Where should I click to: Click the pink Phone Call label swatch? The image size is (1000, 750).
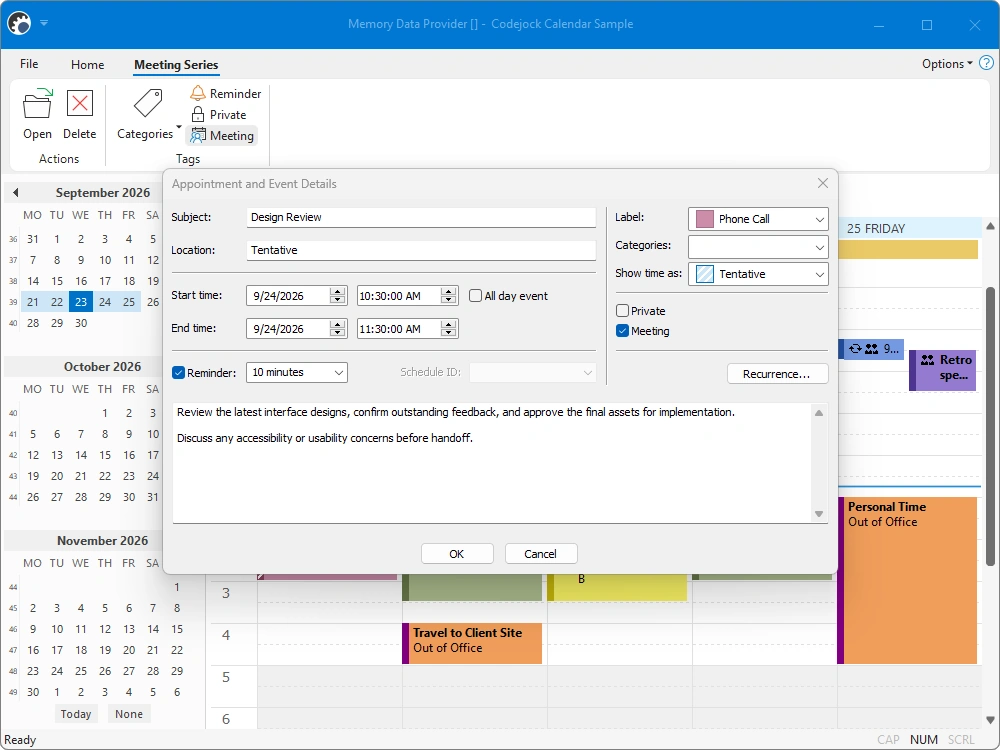click(705, 219)
